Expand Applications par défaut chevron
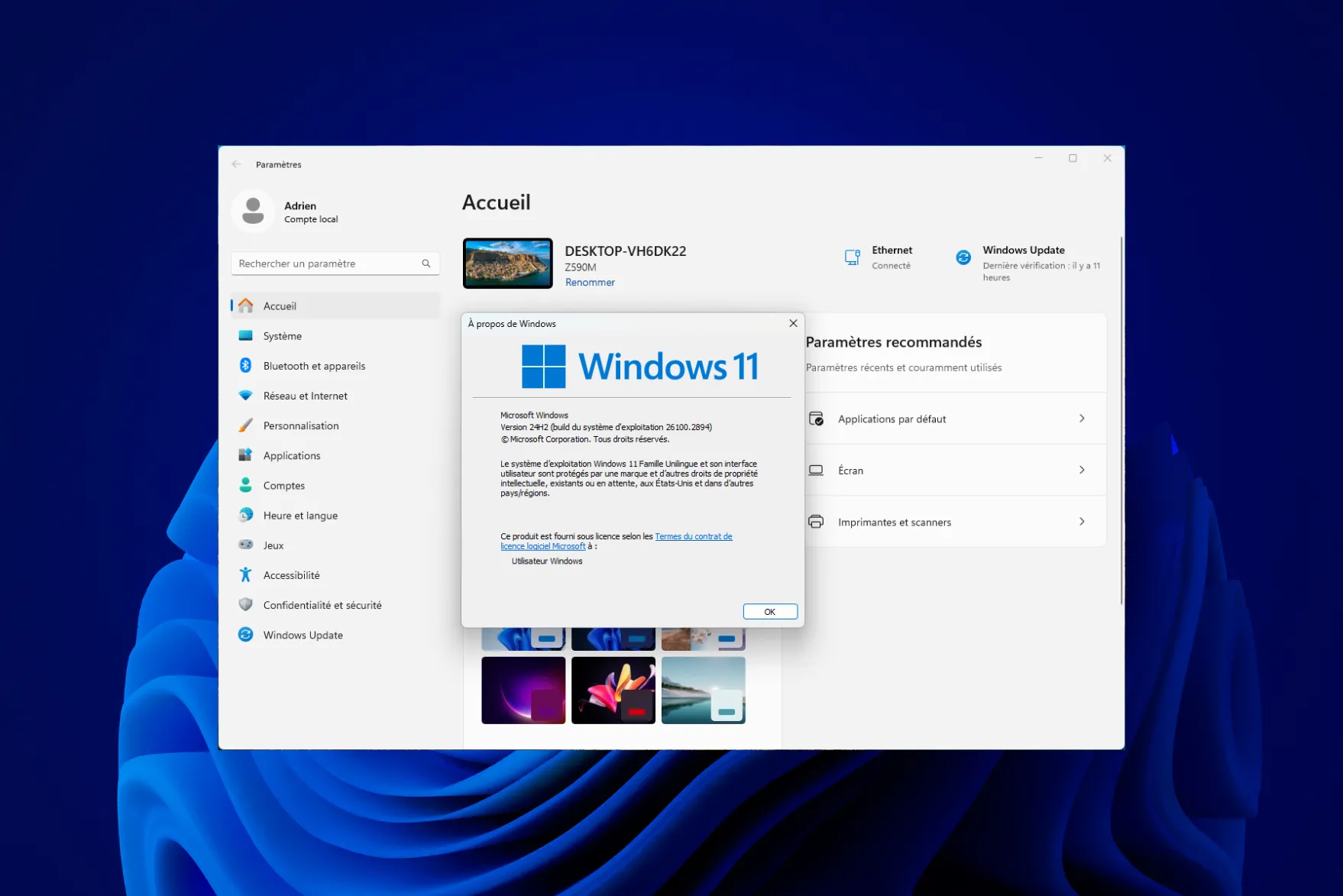The height and width of the screenshot is (896, 1343). 1082,419
